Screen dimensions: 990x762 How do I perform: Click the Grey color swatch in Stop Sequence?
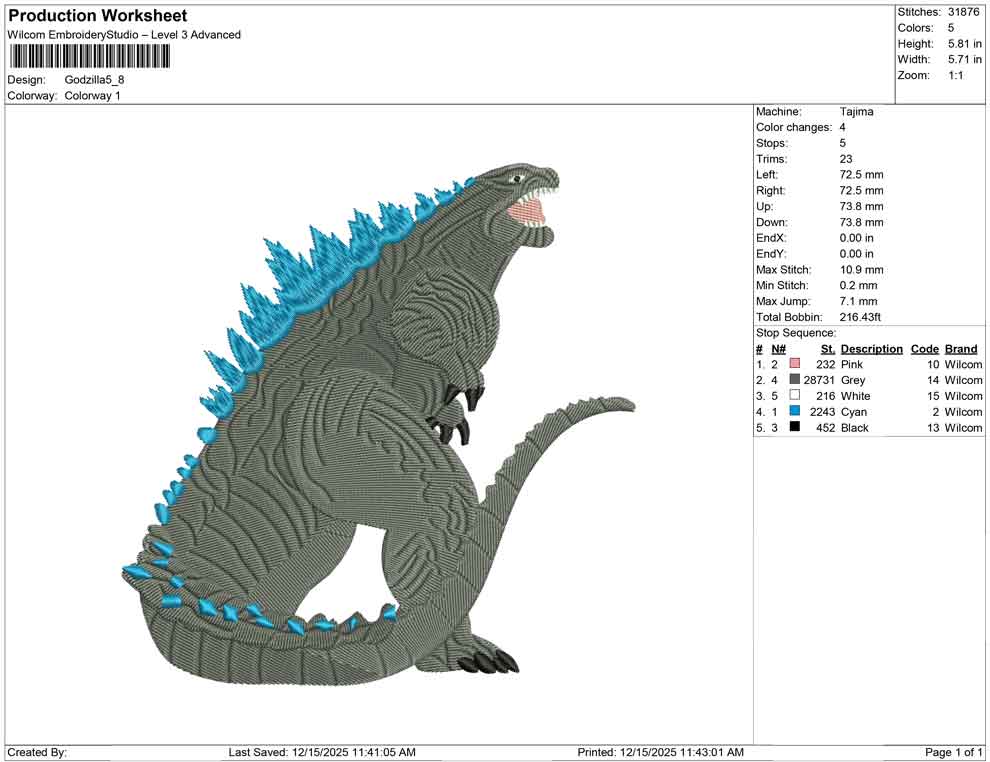[795, 379]
